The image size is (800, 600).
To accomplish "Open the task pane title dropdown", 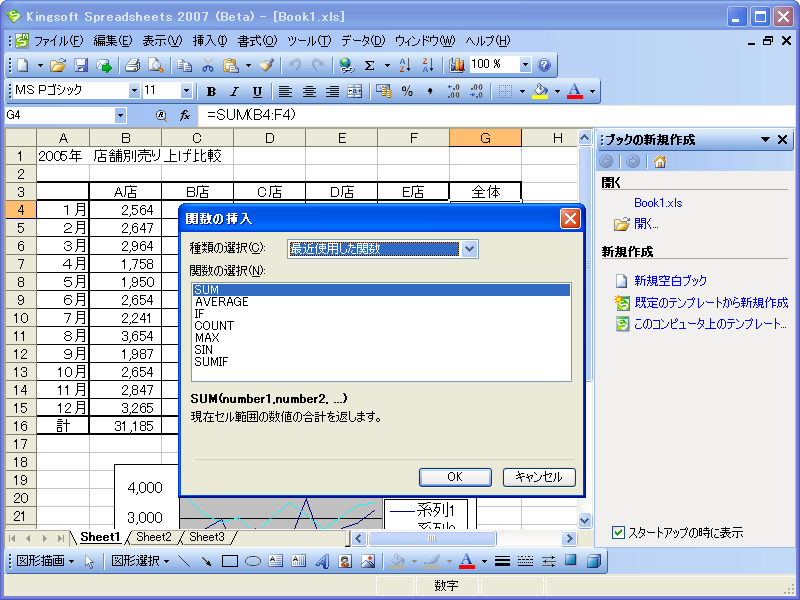I will click(765, 139).
